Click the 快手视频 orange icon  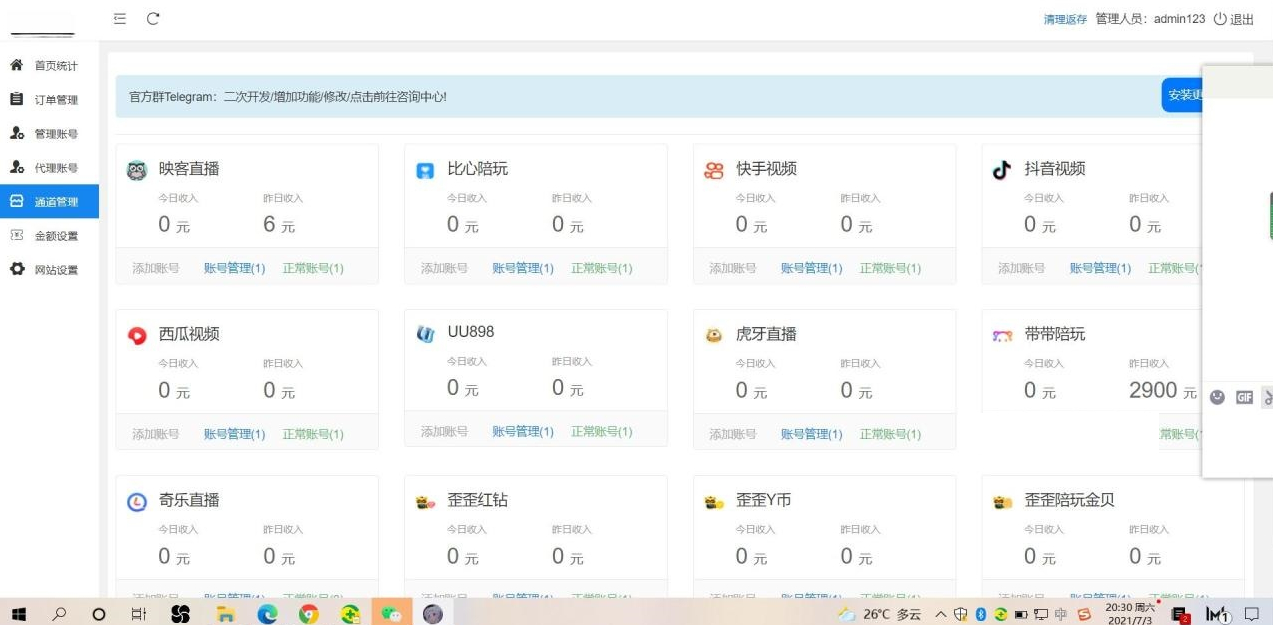pos(714,171)
